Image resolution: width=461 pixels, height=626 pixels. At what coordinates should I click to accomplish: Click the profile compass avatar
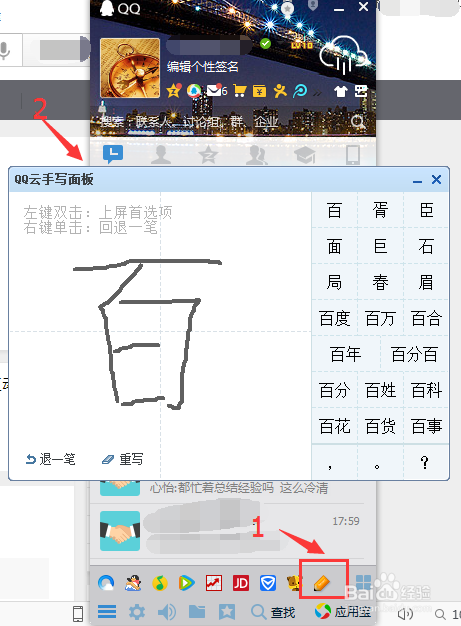point(130,68)
